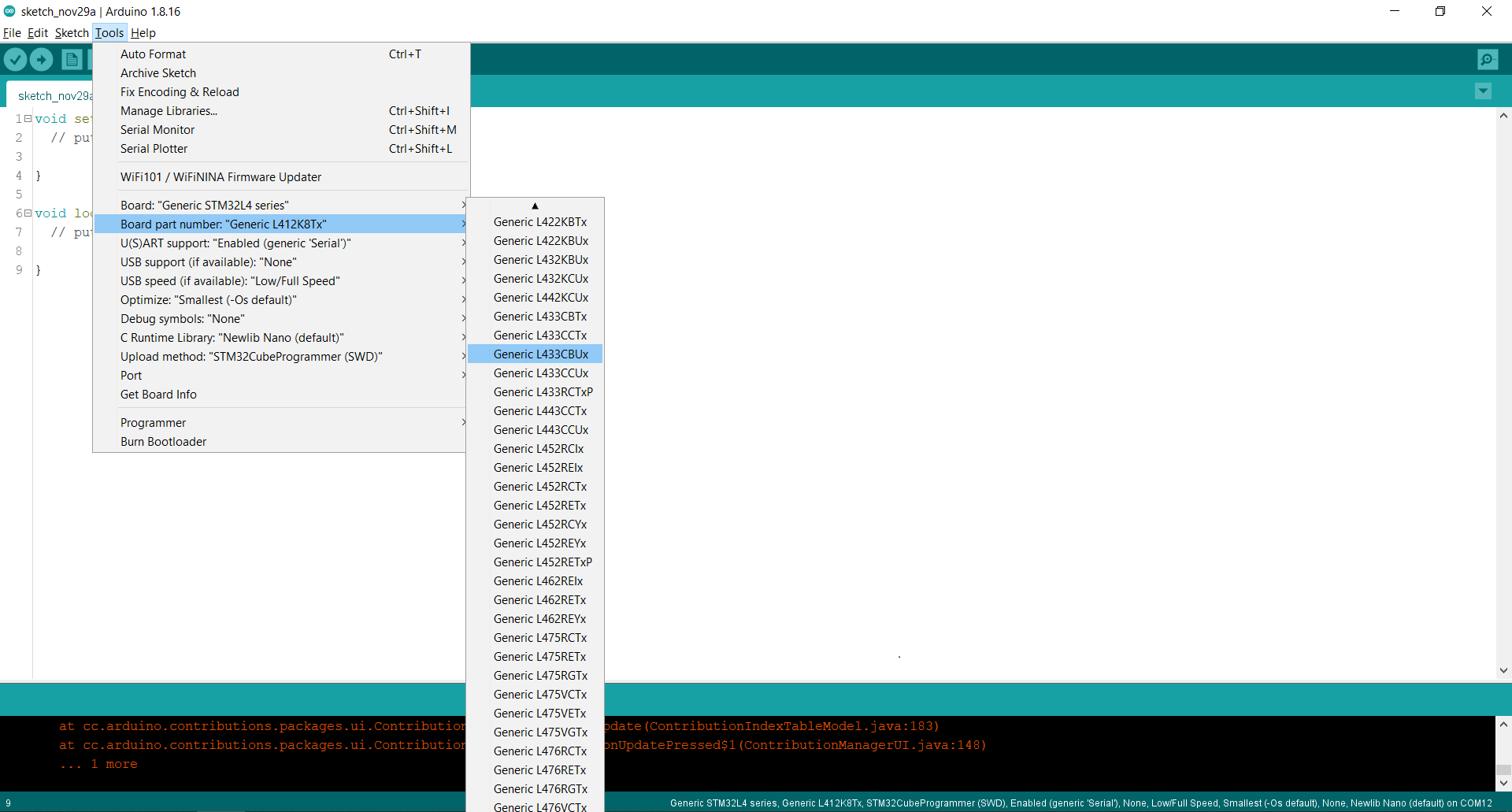The width and height of the screenshot is (1512, 812).
Task: Pick Generic L433CBUx board variant
Action: coord(540,354)
